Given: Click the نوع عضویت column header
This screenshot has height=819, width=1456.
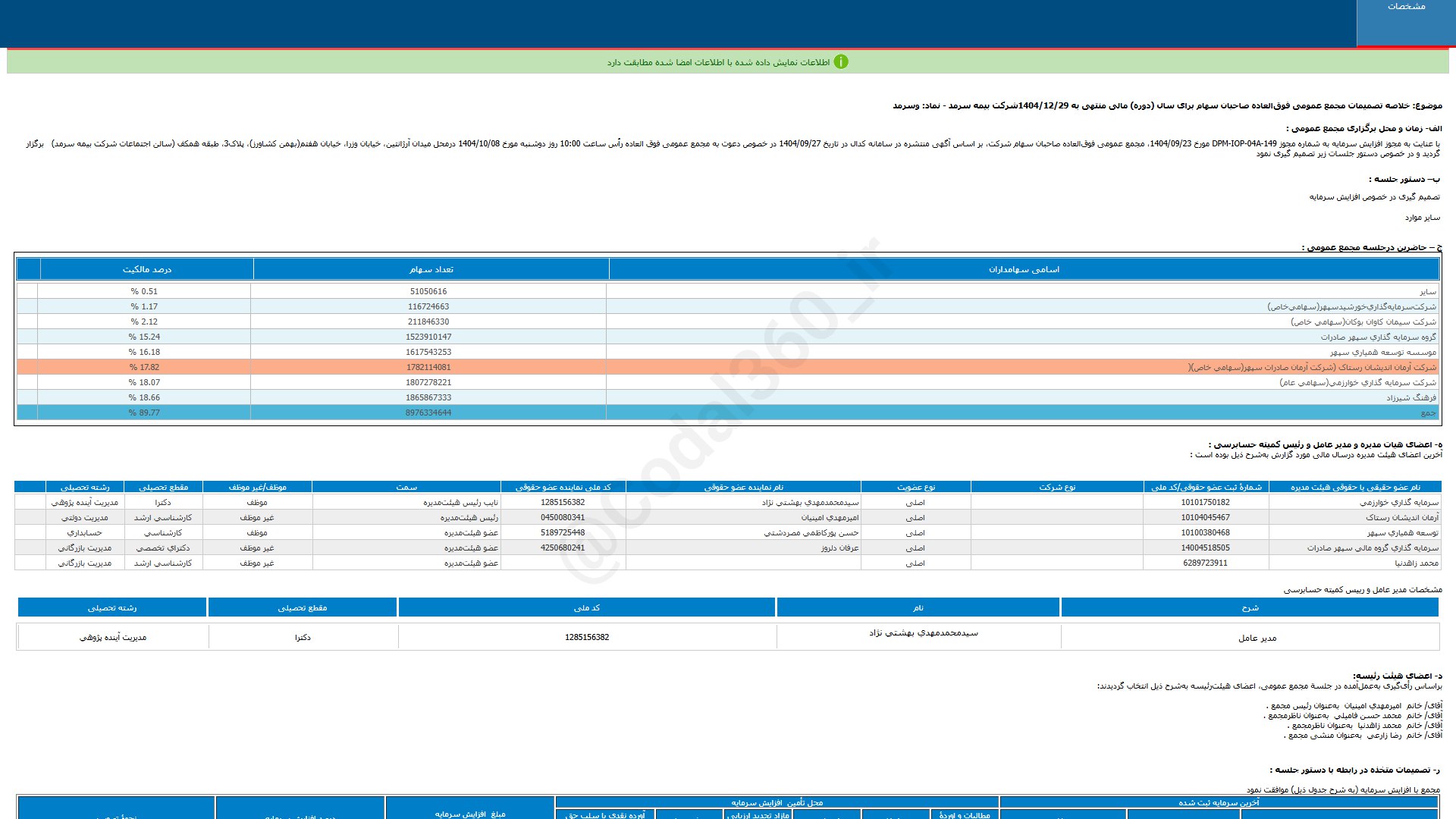Looking at the screenshot, I should click(915, 487).
